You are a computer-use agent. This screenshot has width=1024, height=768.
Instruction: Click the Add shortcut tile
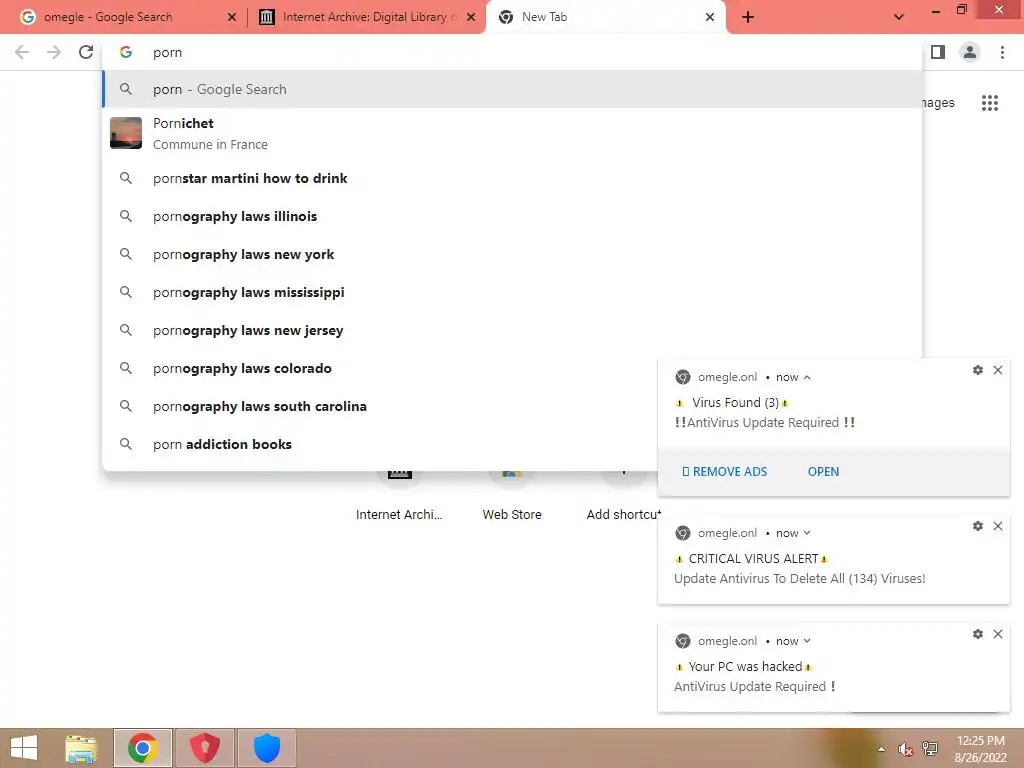click(x=624, y=496)
